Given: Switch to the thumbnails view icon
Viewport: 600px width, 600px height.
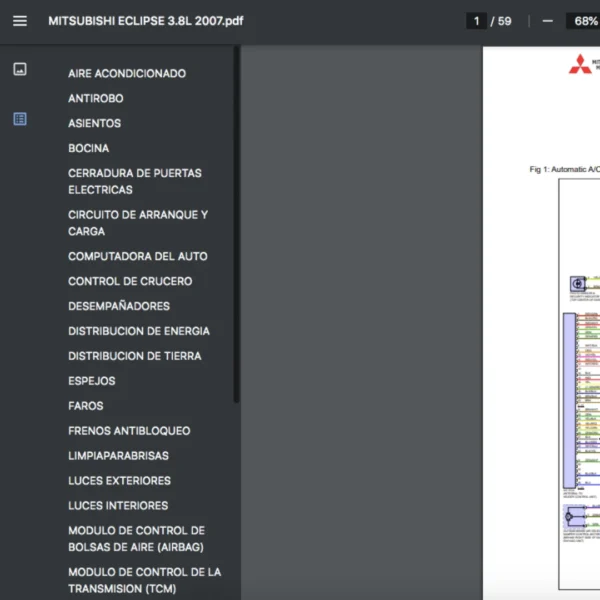Looking at the screenshot, I should coord(20,69).
